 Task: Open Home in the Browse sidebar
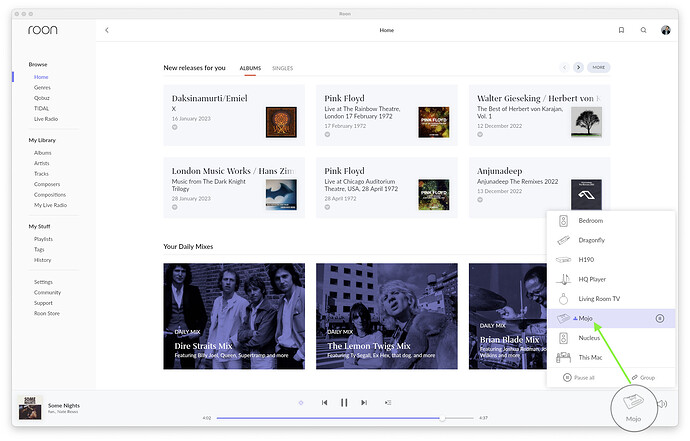41,77
